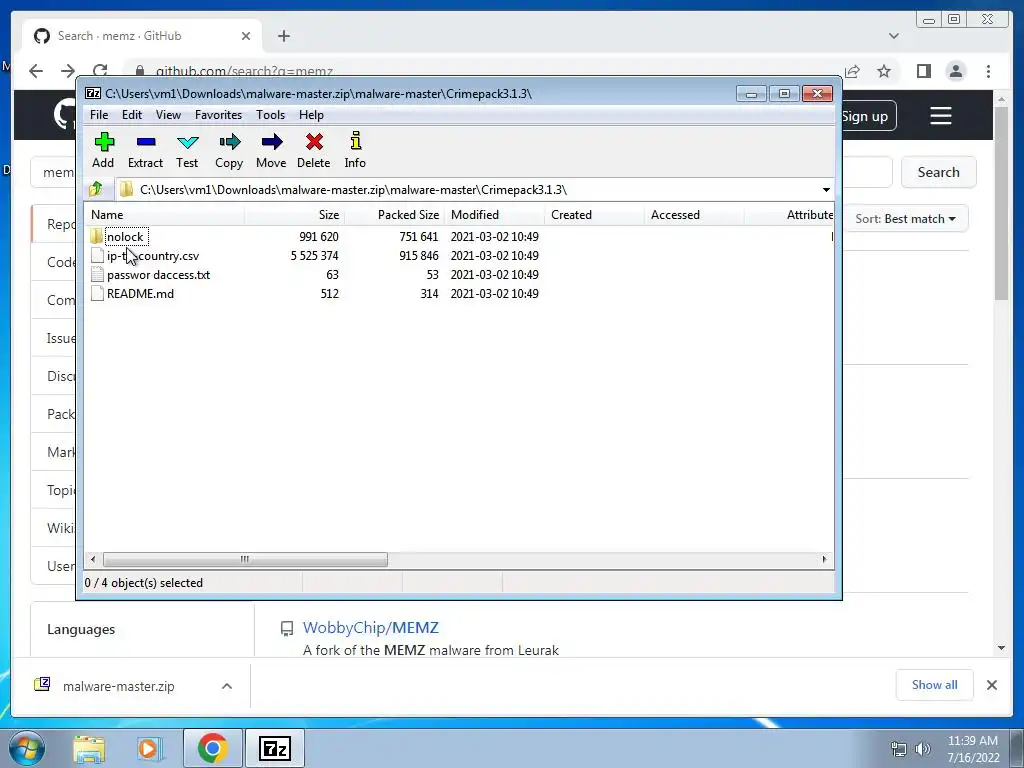Run the Test archive tool
1024x768 pixels.
pos(187,150)
